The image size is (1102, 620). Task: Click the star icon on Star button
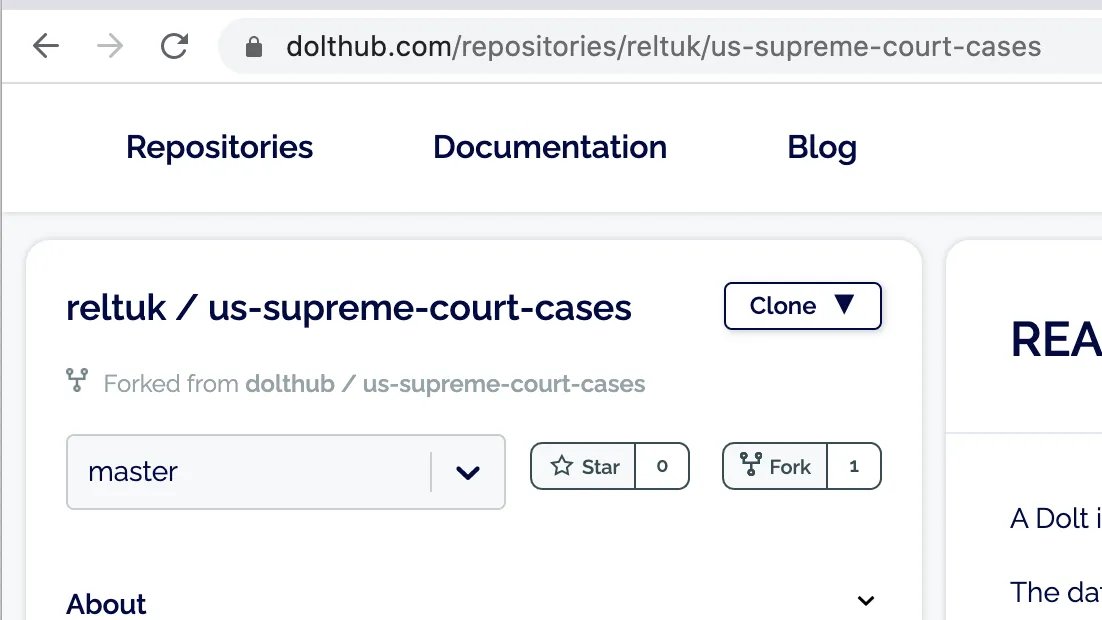pyautogui.click(x=562, y=466)
